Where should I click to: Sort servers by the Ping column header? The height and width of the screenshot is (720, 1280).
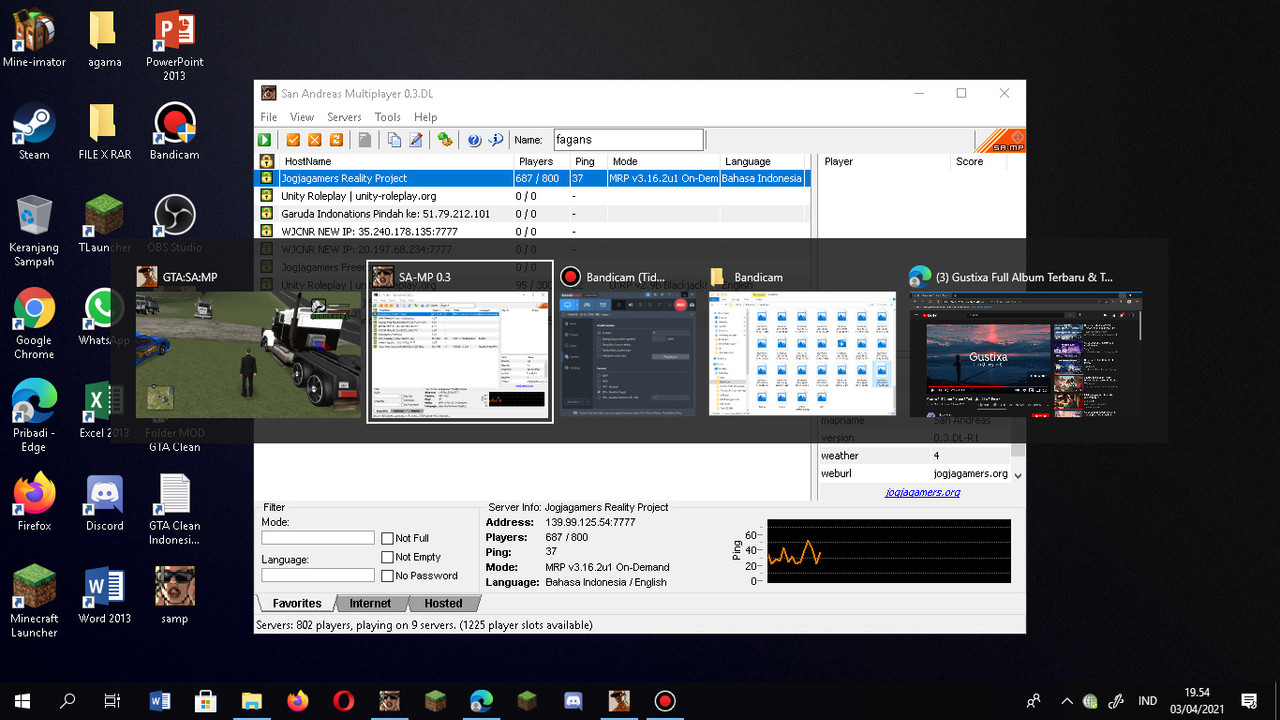point(589,161)
